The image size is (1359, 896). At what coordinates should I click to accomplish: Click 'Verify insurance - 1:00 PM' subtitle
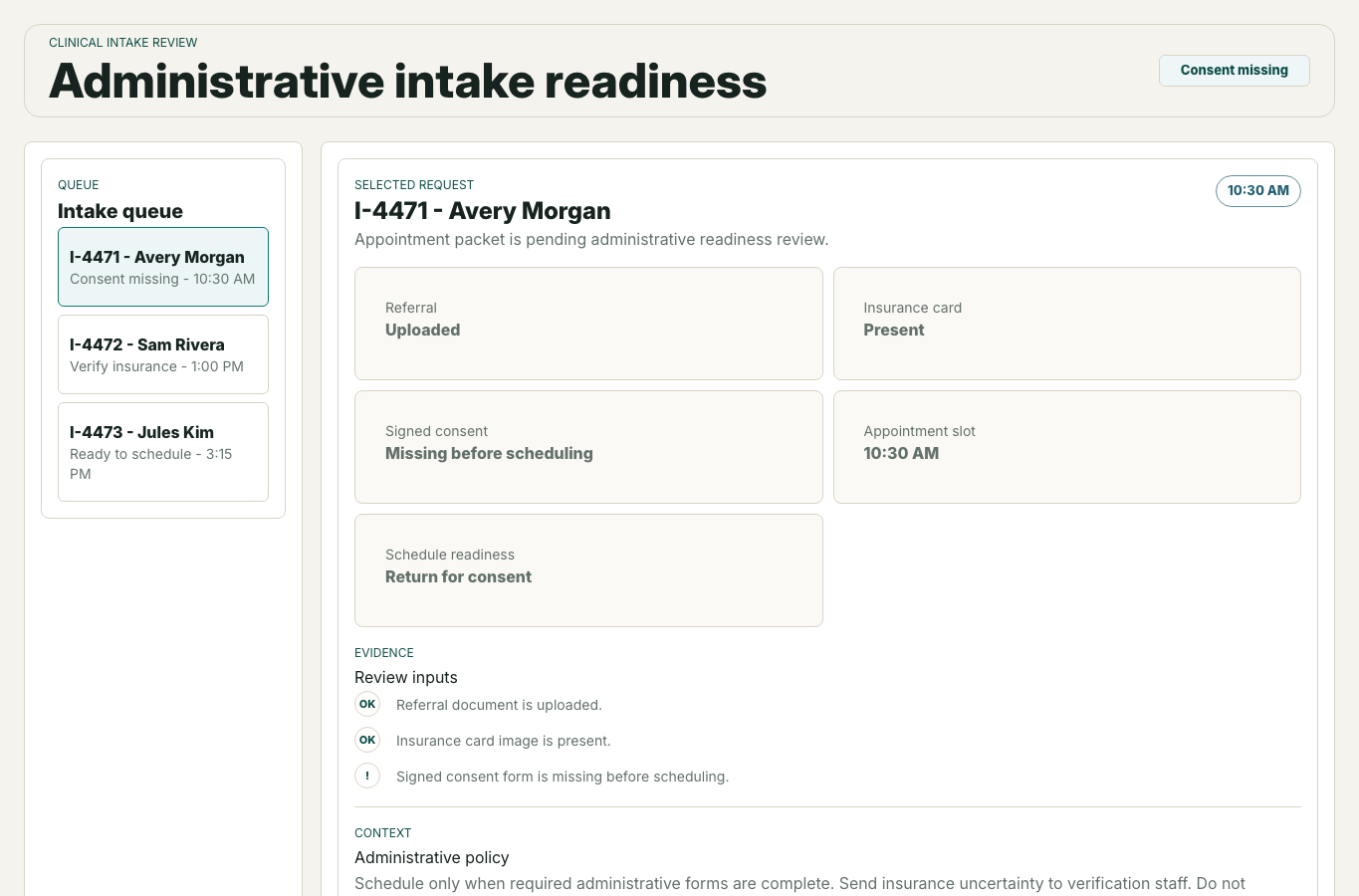[156, 366]
